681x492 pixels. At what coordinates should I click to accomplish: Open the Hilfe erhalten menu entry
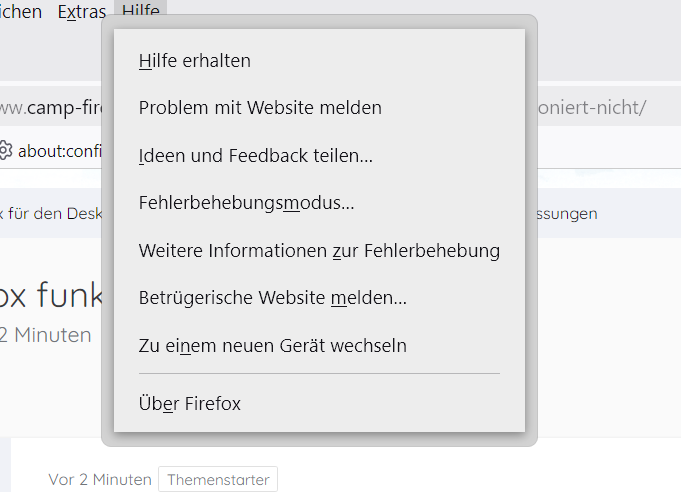[x=195, y=61]
